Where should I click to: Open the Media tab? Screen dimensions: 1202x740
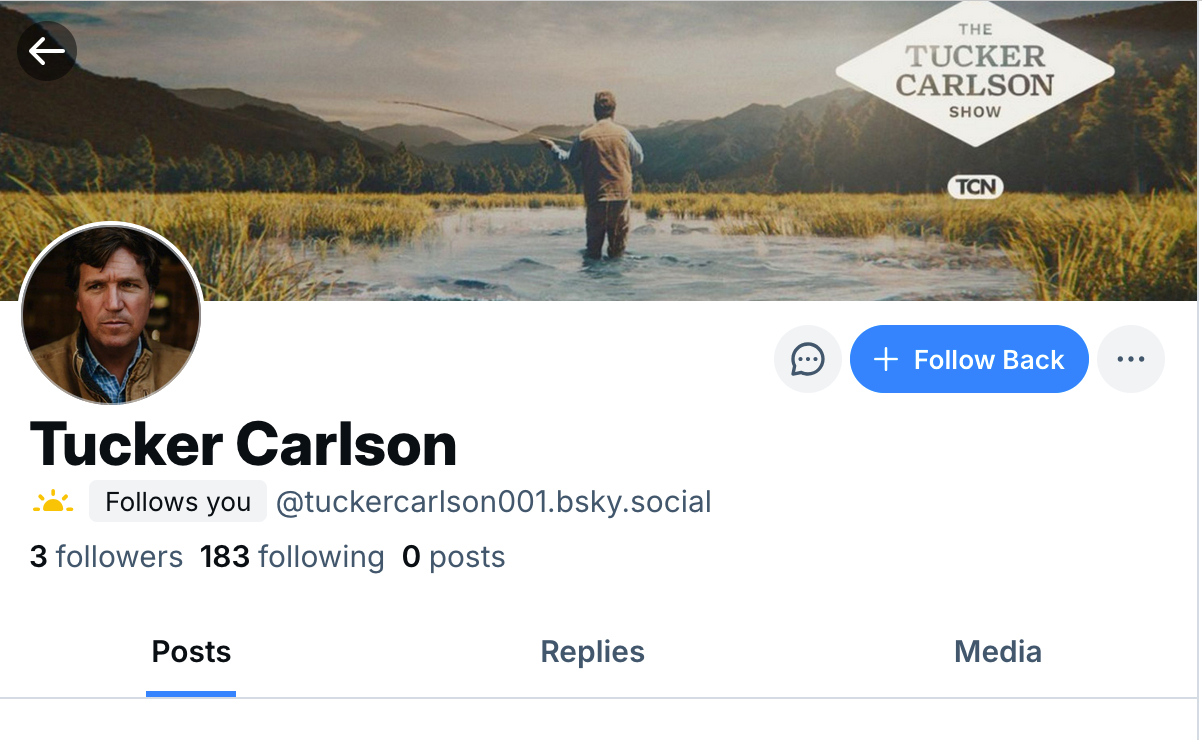[997, 652]
